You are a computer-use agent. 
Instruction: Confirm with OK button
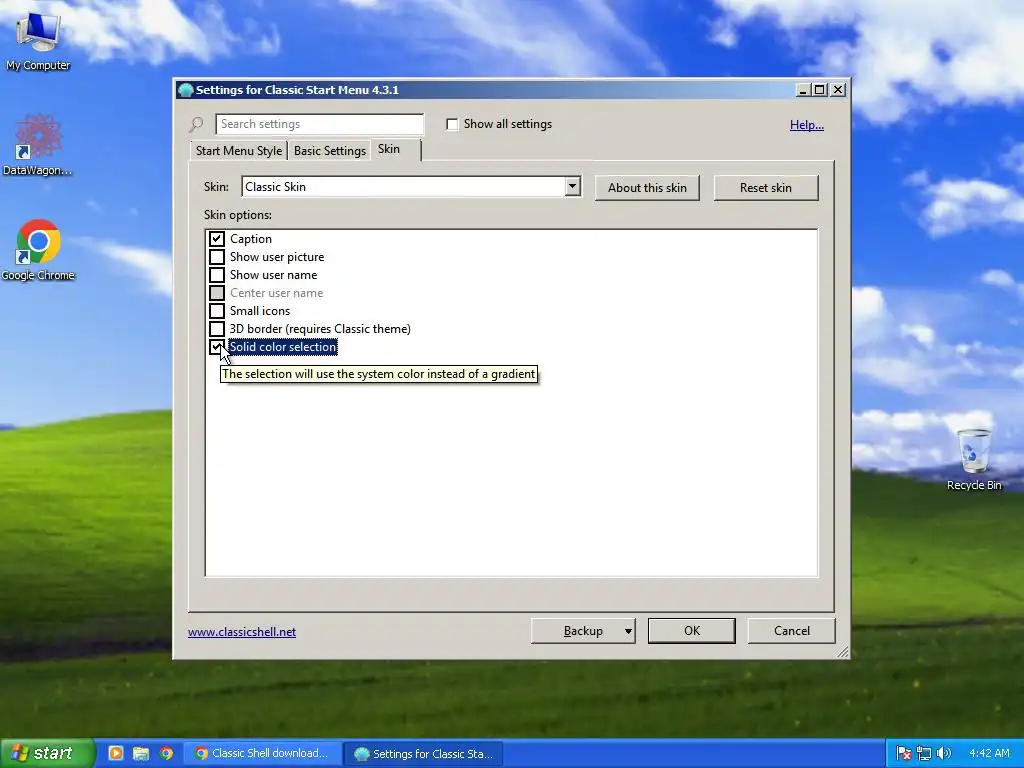692,631
